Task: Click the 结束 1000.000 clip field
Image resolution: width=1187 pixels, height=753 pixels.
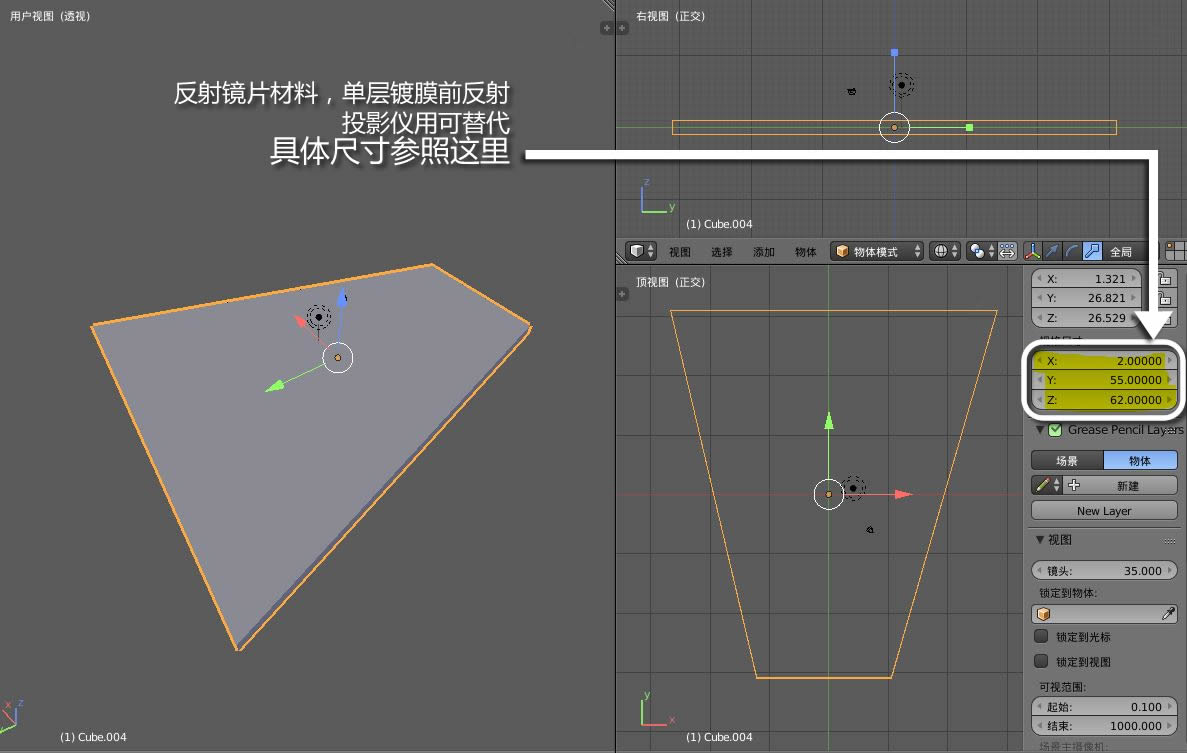Action: pos(1104,726)
